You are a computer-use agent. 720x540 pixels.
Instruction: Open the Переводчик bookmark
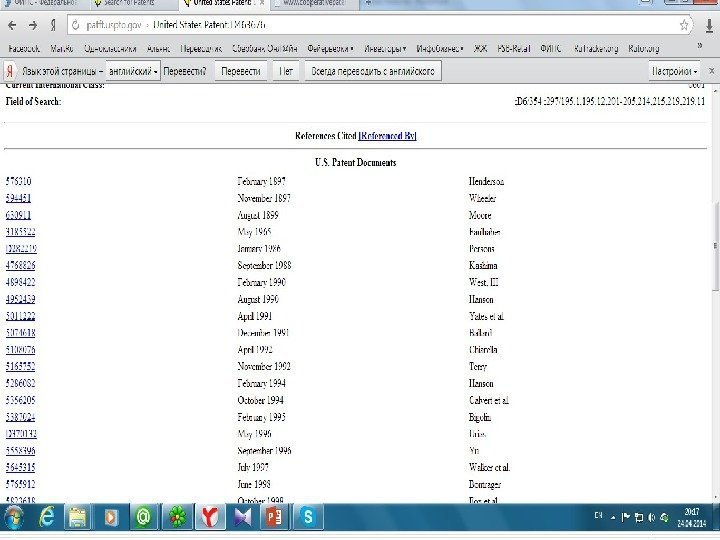pyautogui.click(x=201, y=48)
